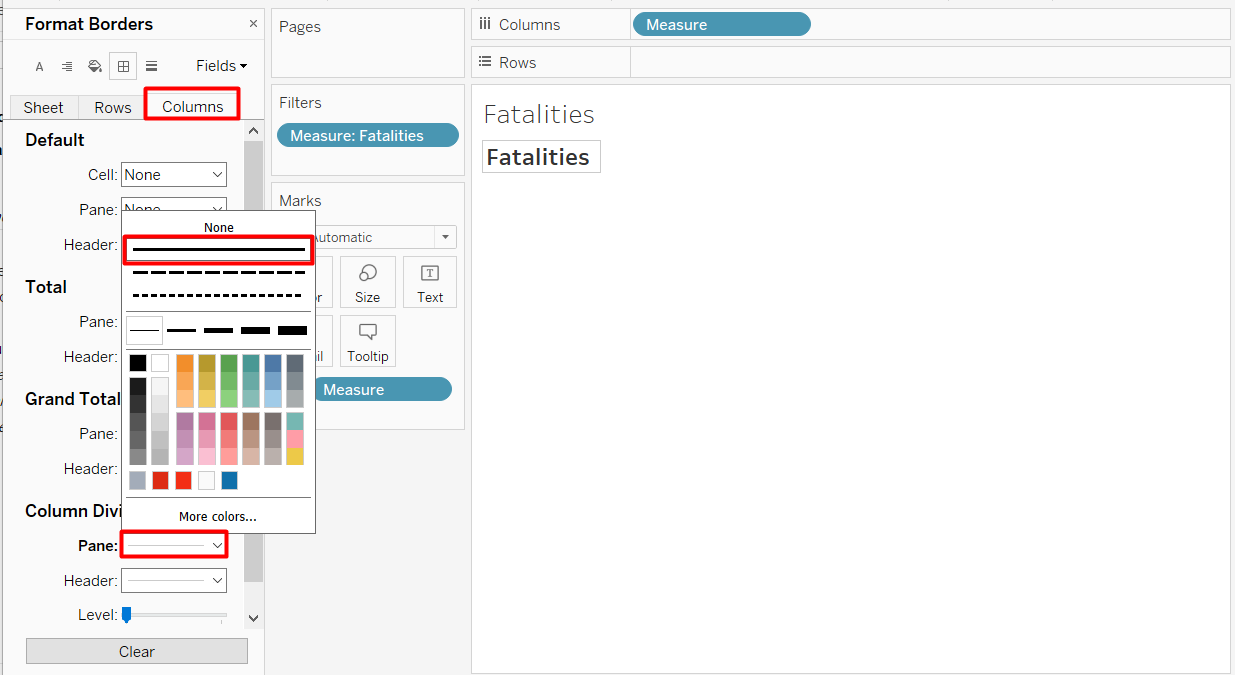This screenshot has height=675, width=1235.
Task: Click the Size button in Marks card
Action: tap(367, 282)
